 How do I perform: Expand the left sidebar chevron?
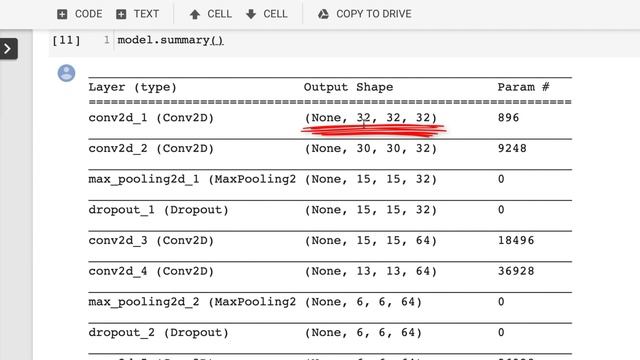(8, 49)
